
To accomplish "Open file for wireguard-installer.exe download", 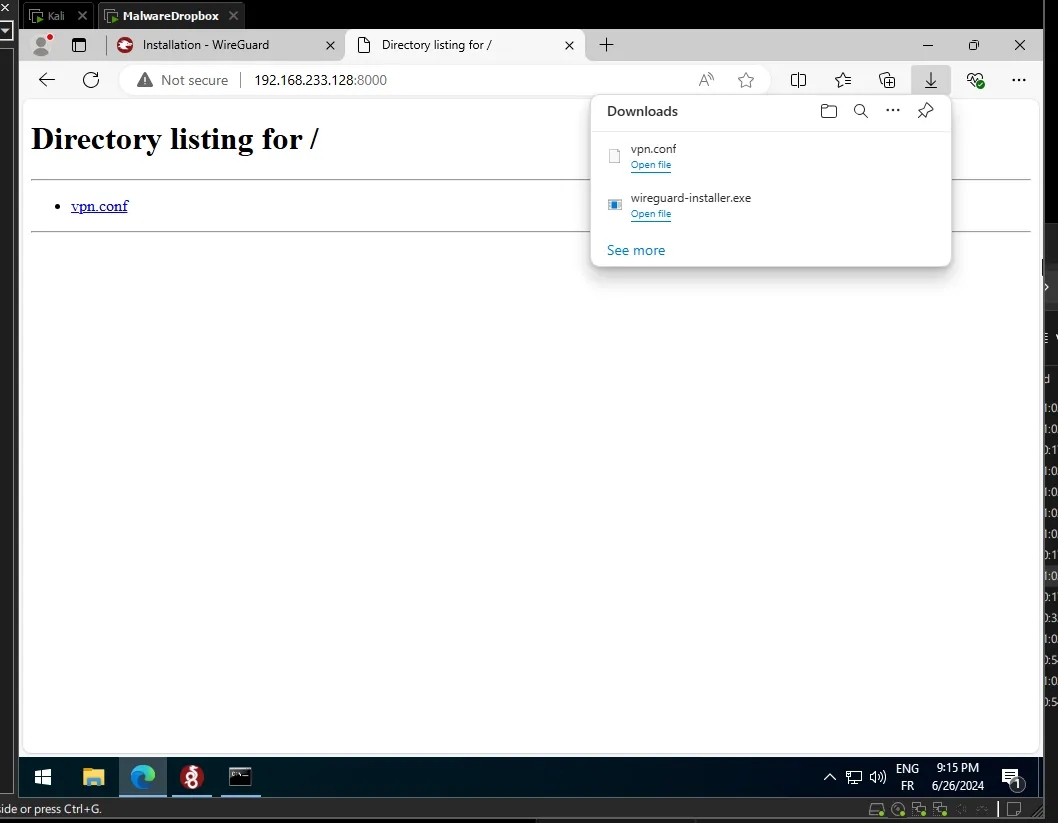I will coord(650,214).
